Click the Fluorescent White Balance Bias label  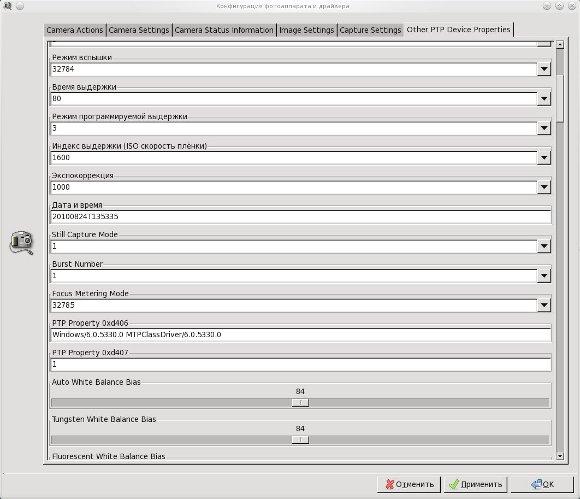pos(108,456)
